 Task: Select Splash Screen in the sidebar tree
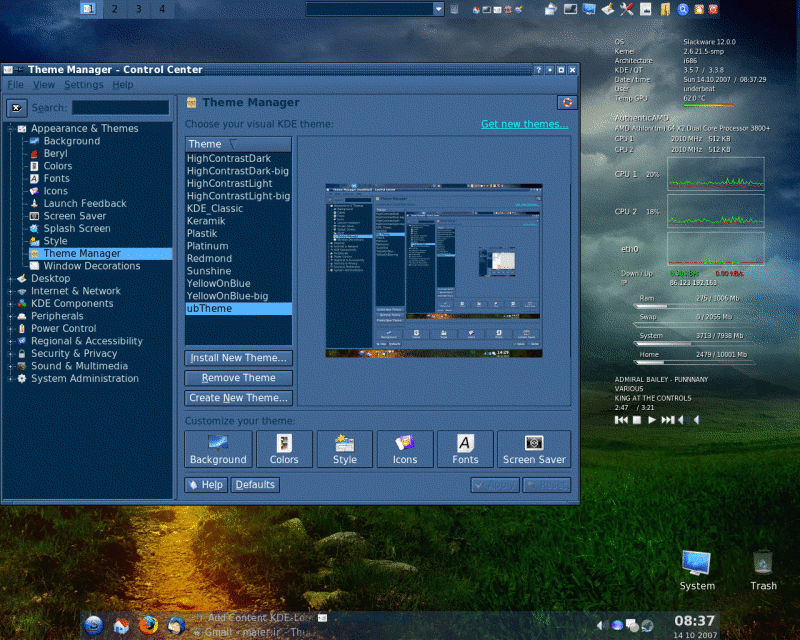click(77, 228)
